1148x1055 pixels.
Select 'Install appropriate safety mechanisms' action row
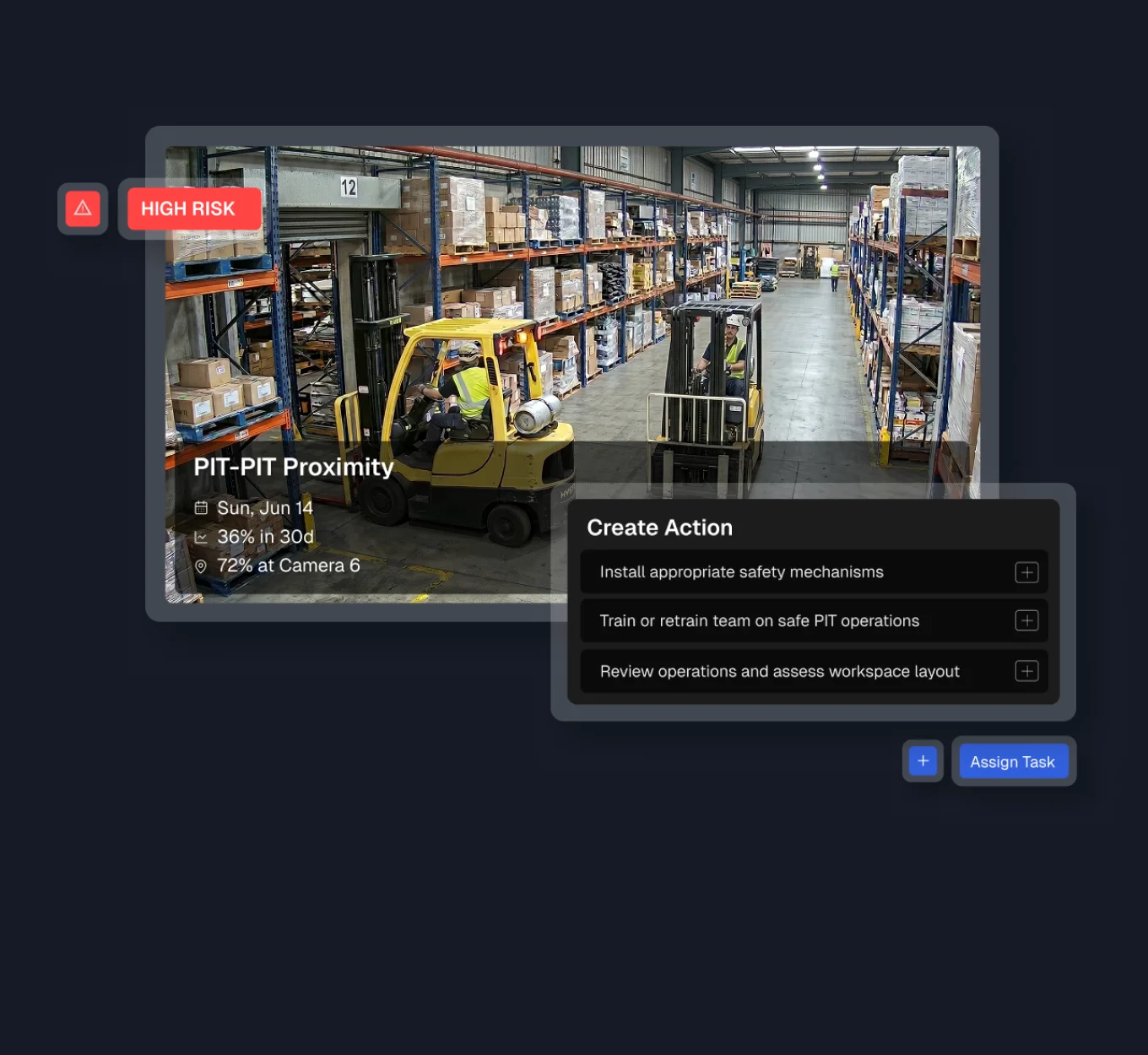[x=814, y=572]
